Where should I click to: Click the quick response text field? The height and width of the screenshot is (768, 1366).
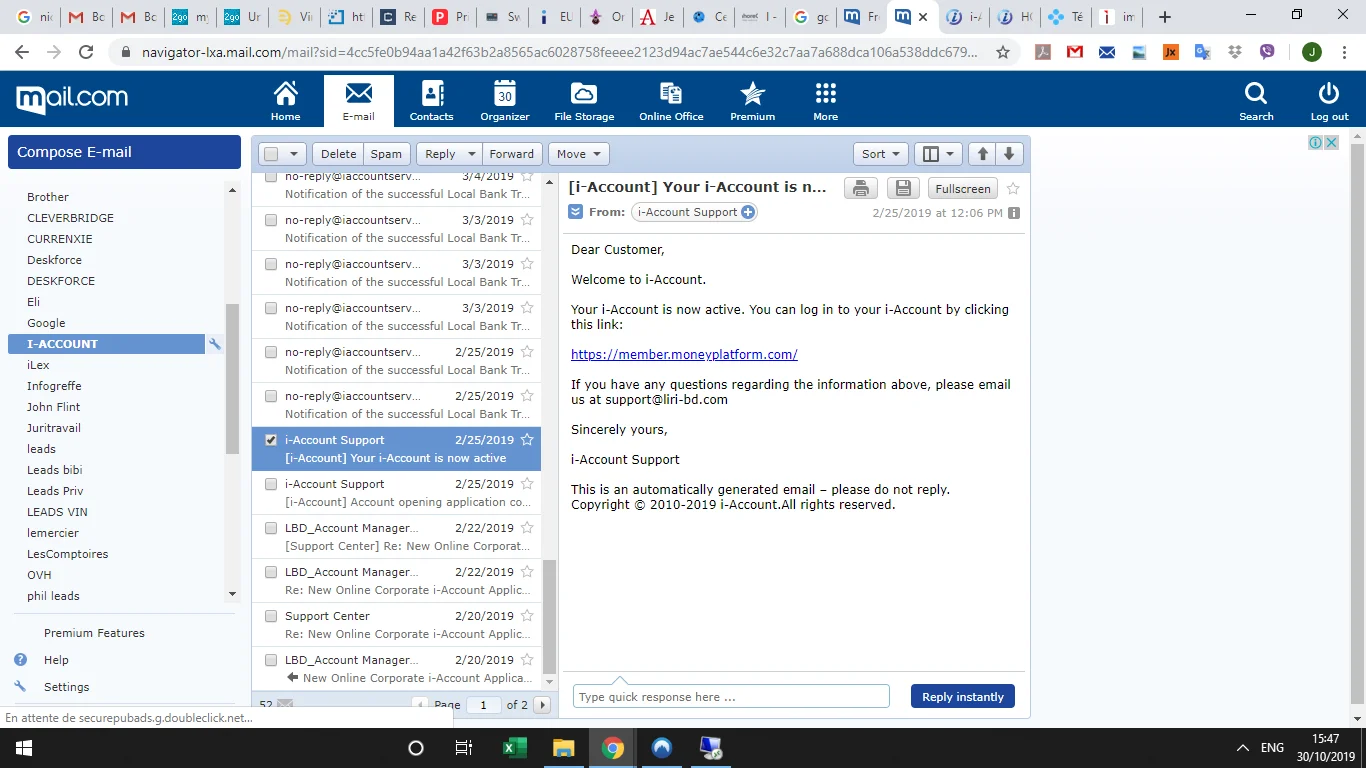(731, 696)
